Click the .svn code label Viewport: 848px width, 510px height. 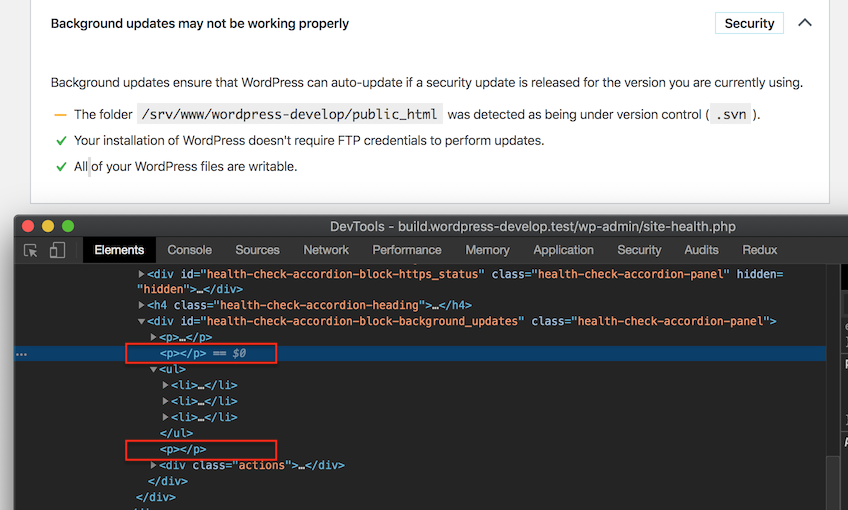click(x=731, y=114)
